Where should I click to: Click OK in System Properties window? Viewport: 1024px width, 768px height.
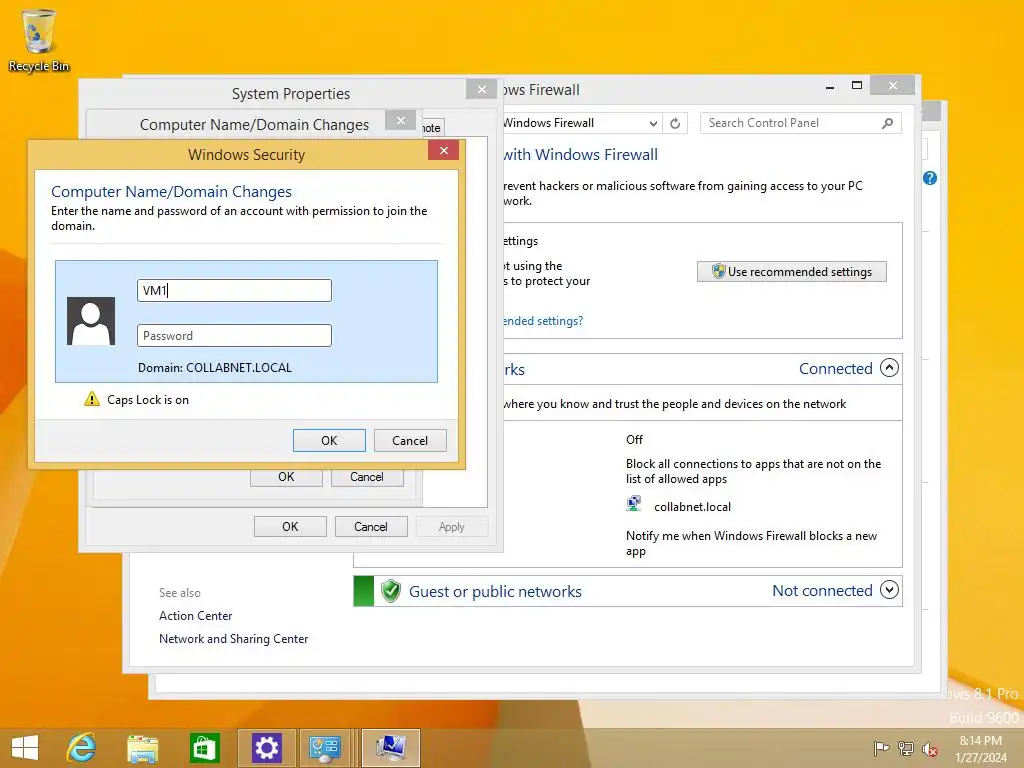tap(290, 526)
